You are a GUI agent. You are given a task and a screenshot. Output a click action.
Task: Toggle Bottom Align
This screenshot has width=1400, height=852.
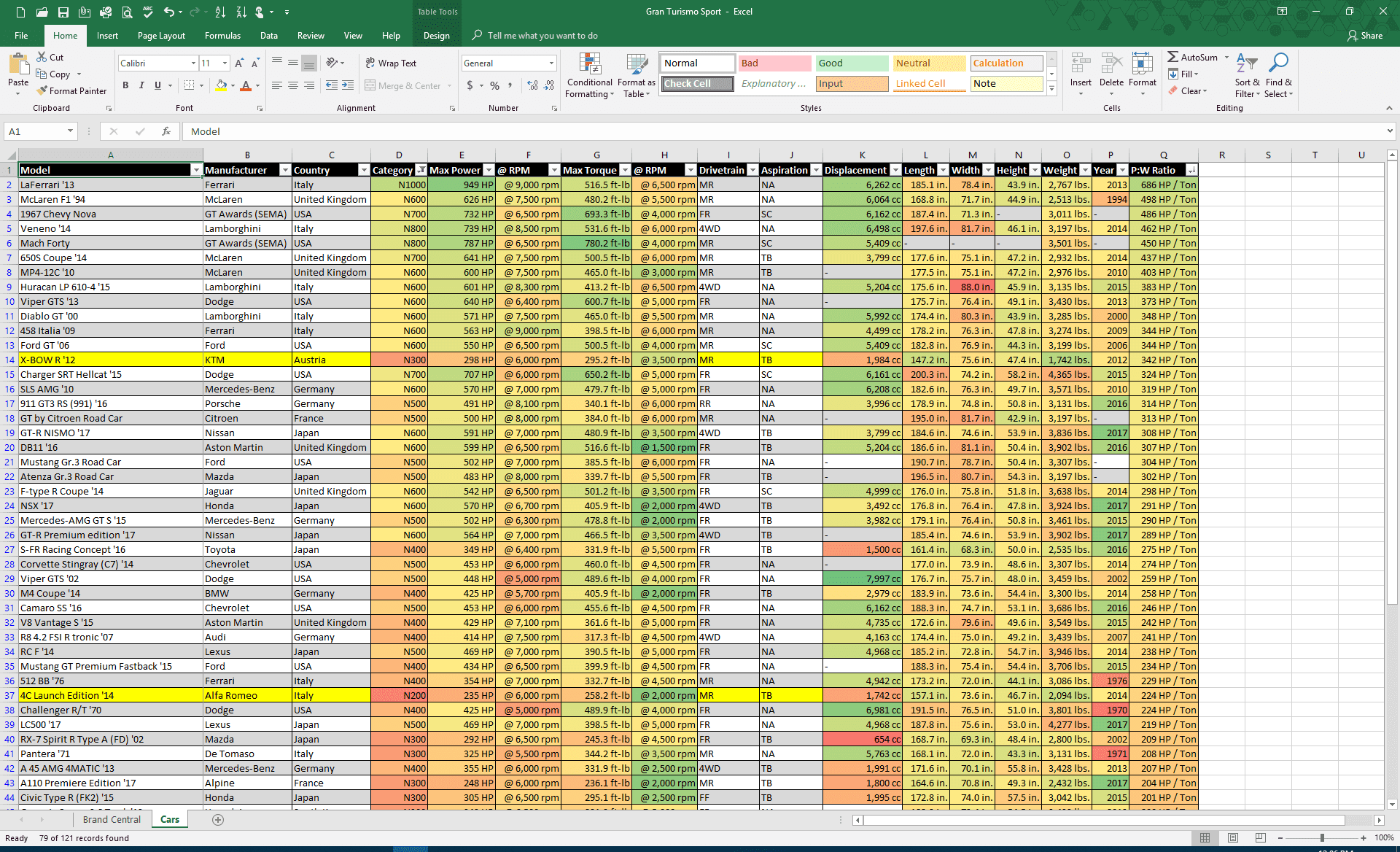[309, 63]
